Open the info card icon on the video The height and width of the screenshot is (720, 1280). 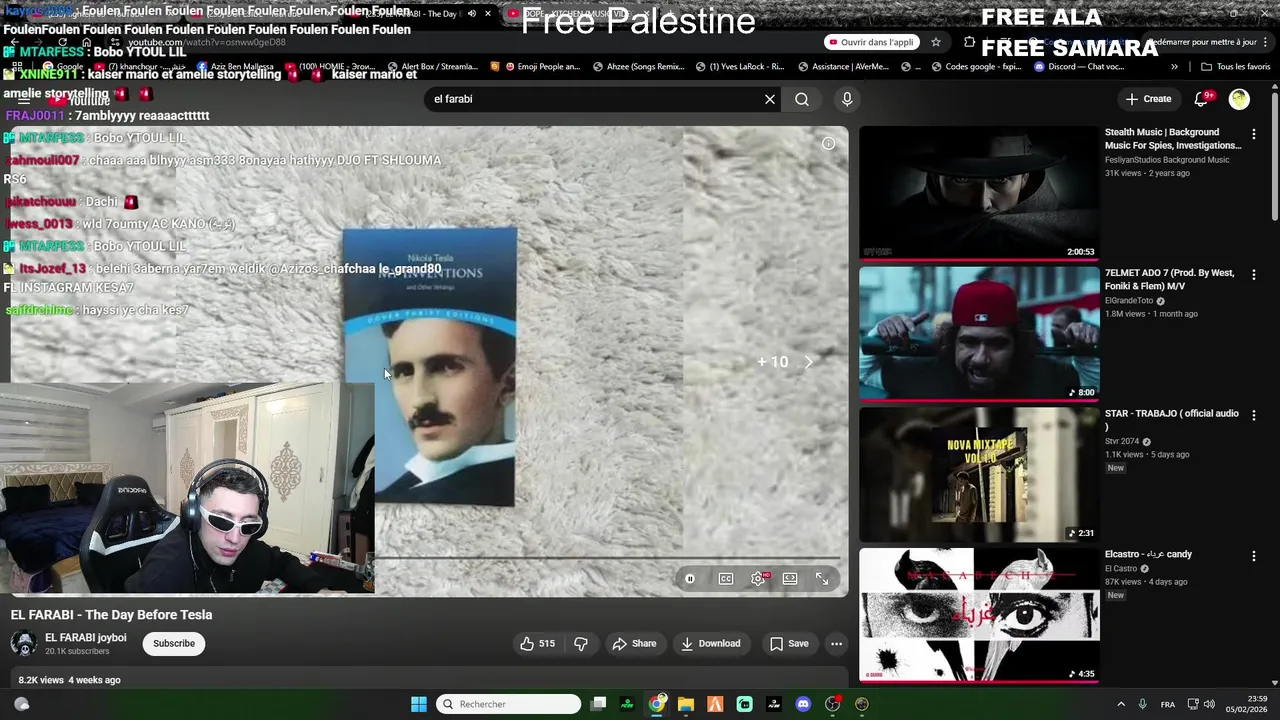tap(828, 144)
